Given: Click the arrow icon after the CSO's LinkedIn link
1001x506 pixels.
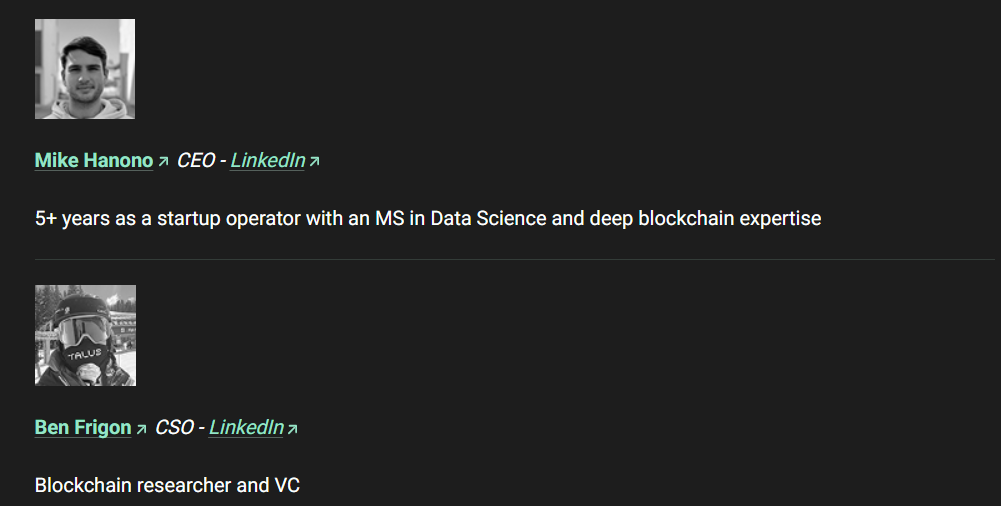Looking at the screenshot, I should tap(293, 428).
